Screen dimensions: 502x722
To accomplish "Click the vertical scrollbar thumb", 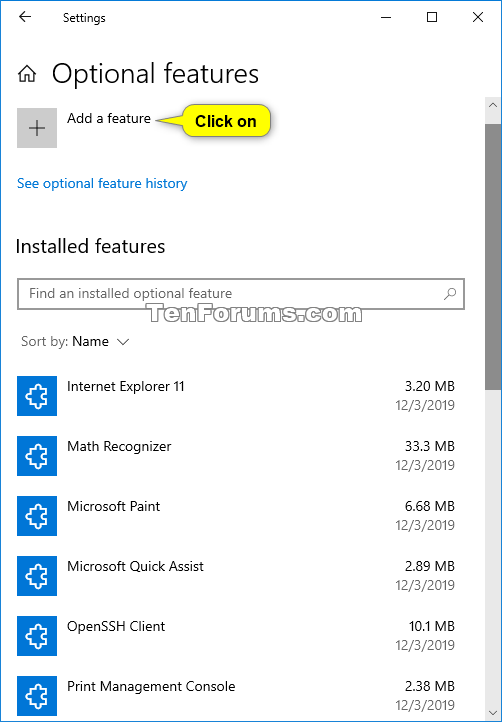I will tap(493, 257).
